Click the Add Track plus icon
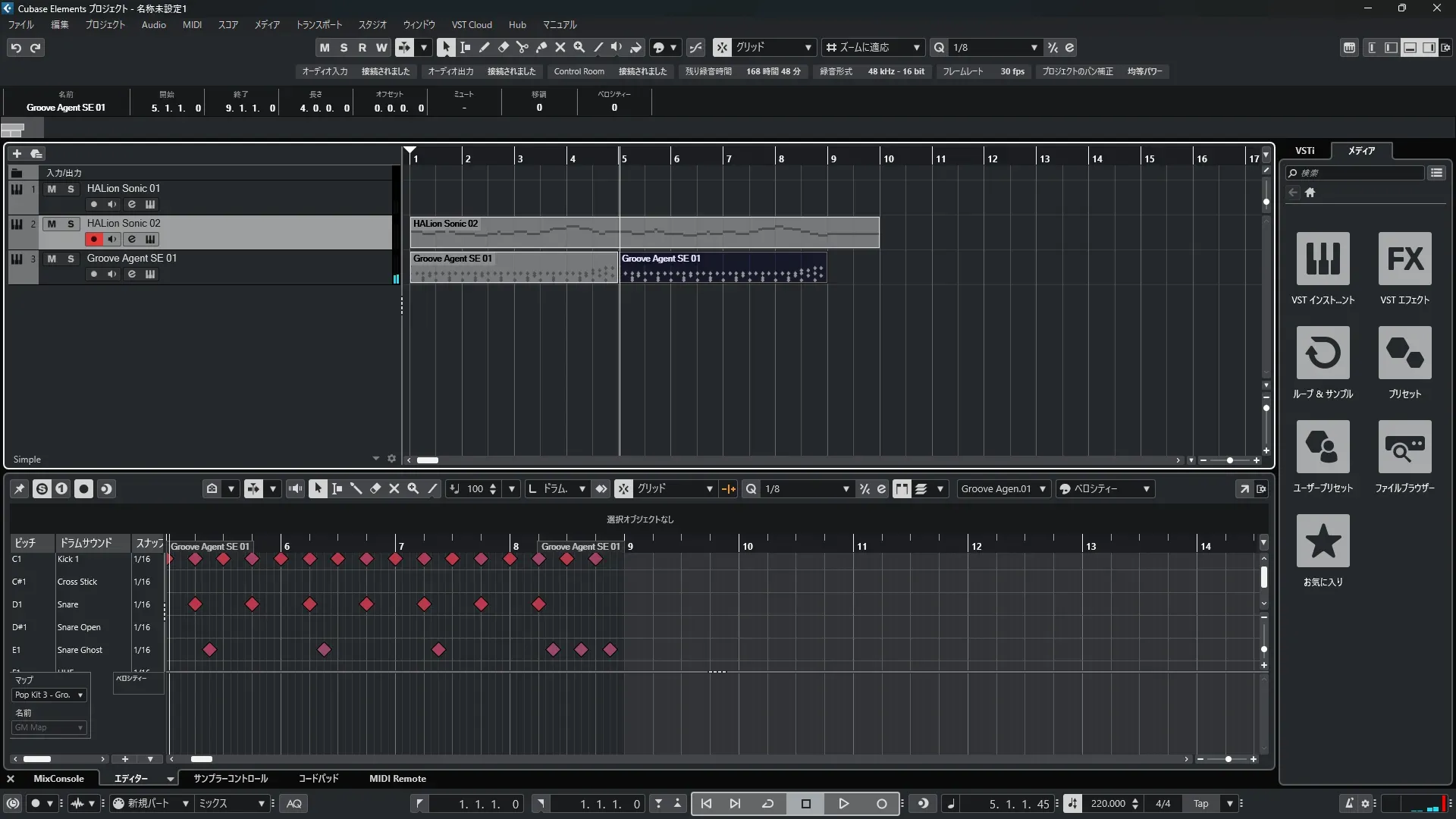The height and width of the screenshot is (819, 1456). pyautogui.click(x=17, y=153)
